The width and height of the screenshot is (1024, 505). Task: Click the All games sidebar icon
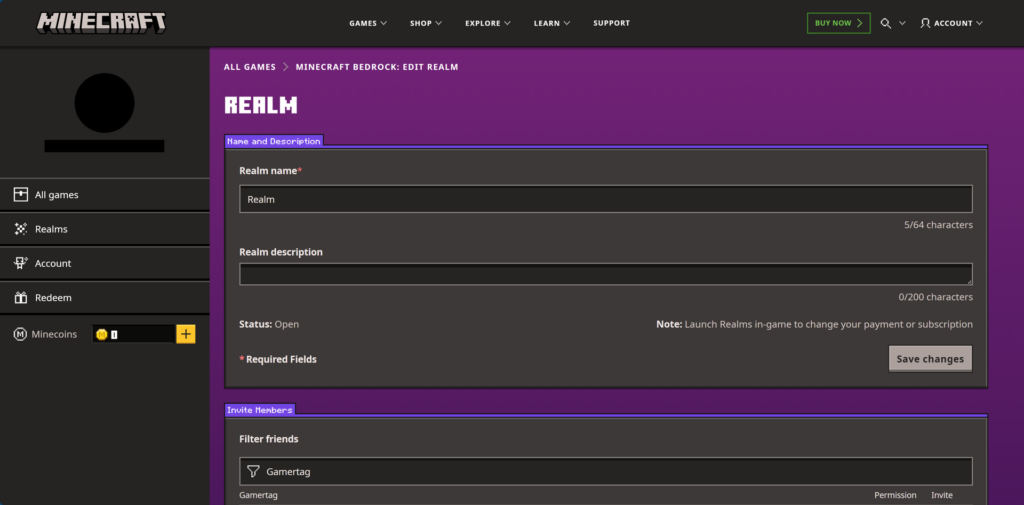click(21, 195)
